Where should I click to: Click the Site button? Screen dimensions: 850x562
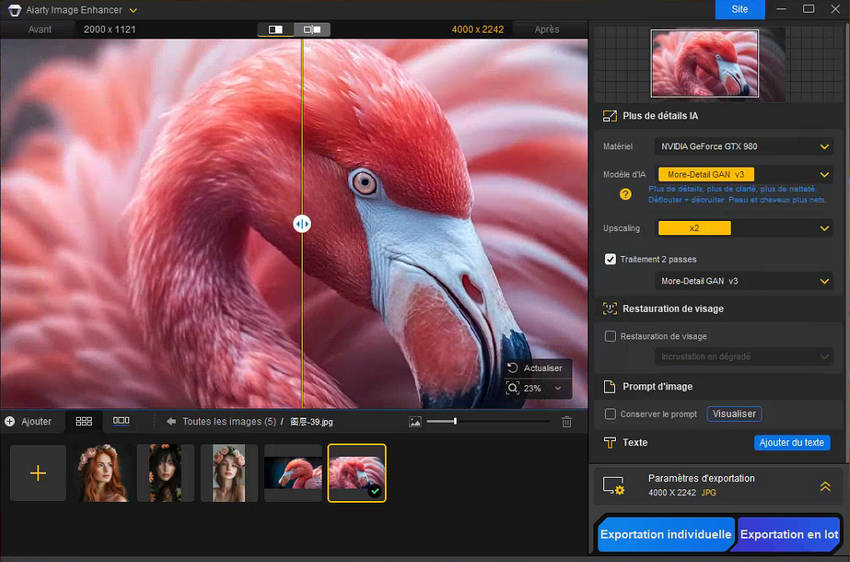(739, 9)
